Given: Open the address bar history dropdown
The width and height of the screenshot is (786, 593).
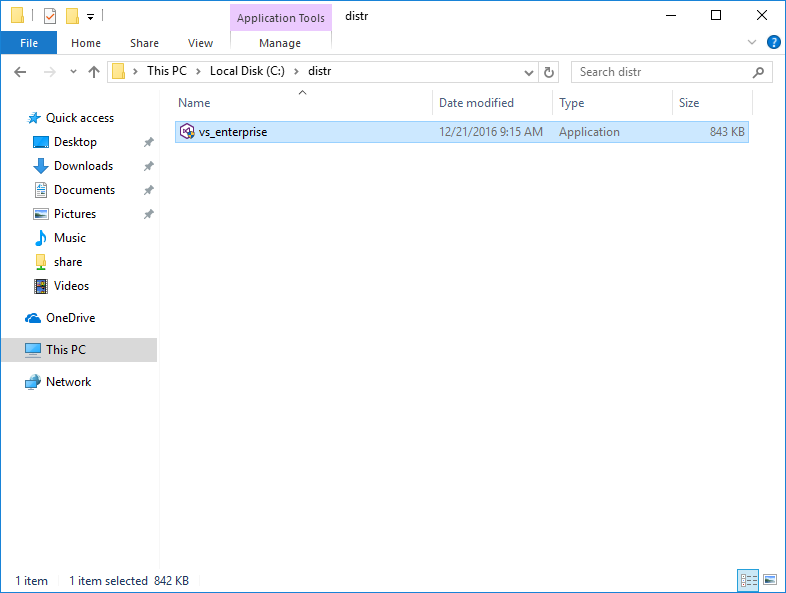Looking at the screenshot, I should click(x=528, y=73).
